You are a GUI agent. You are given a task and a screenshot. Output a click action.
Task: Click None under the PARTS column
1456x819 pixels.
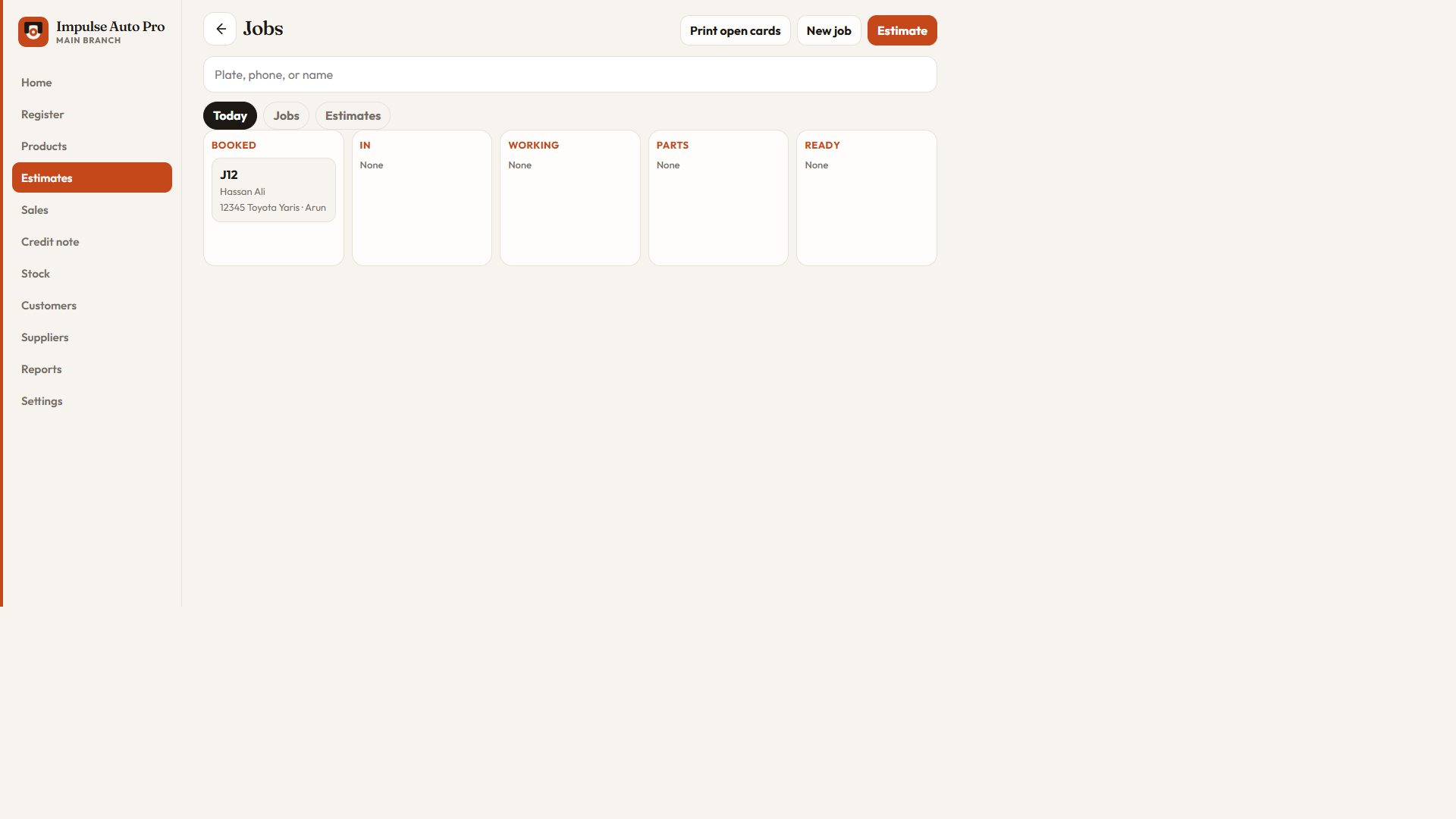click(668, 165)
